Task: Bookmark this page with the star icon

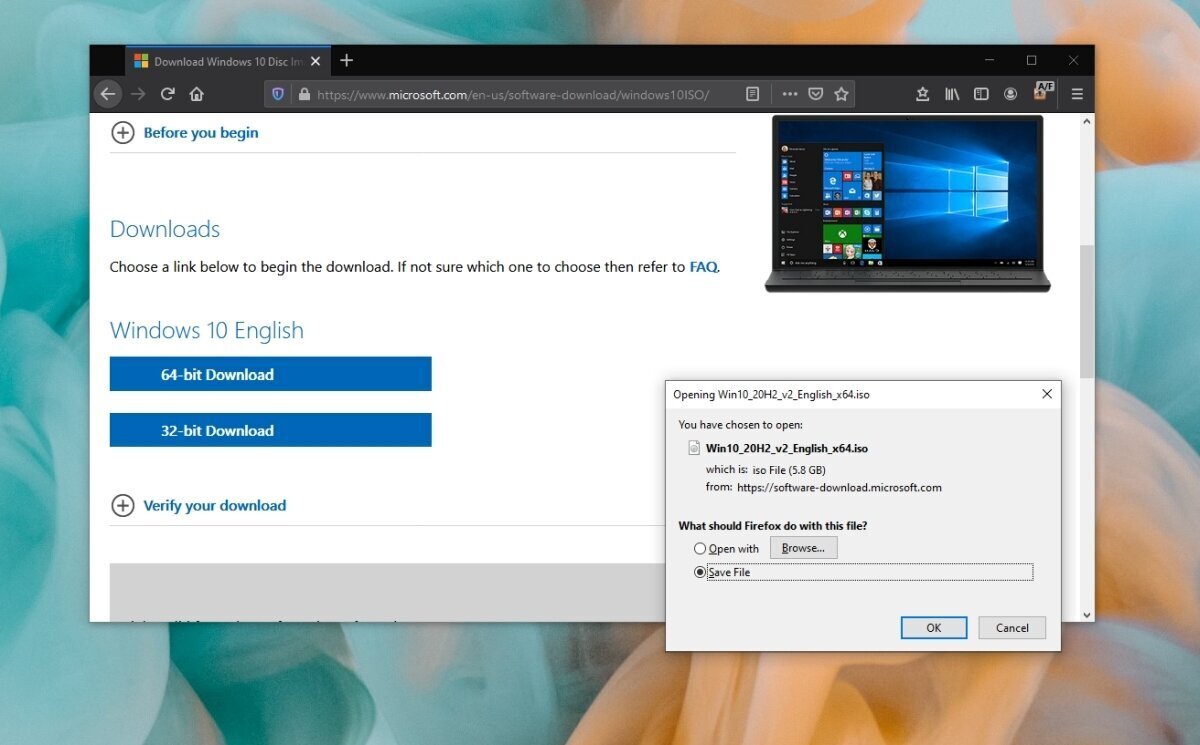Action: [841, 93]
